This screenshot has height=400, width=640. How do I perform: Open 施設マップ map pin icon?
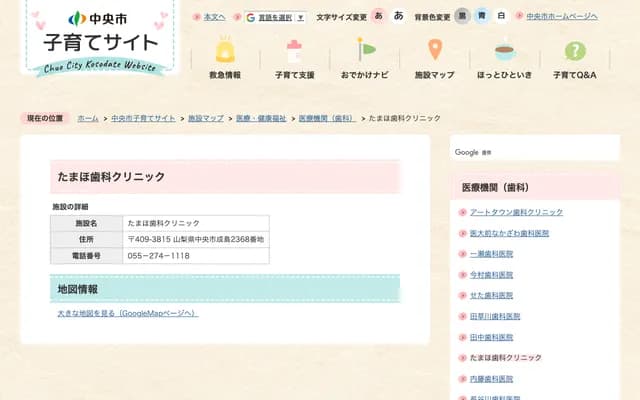pyautogui.click(x=434, y=51)
